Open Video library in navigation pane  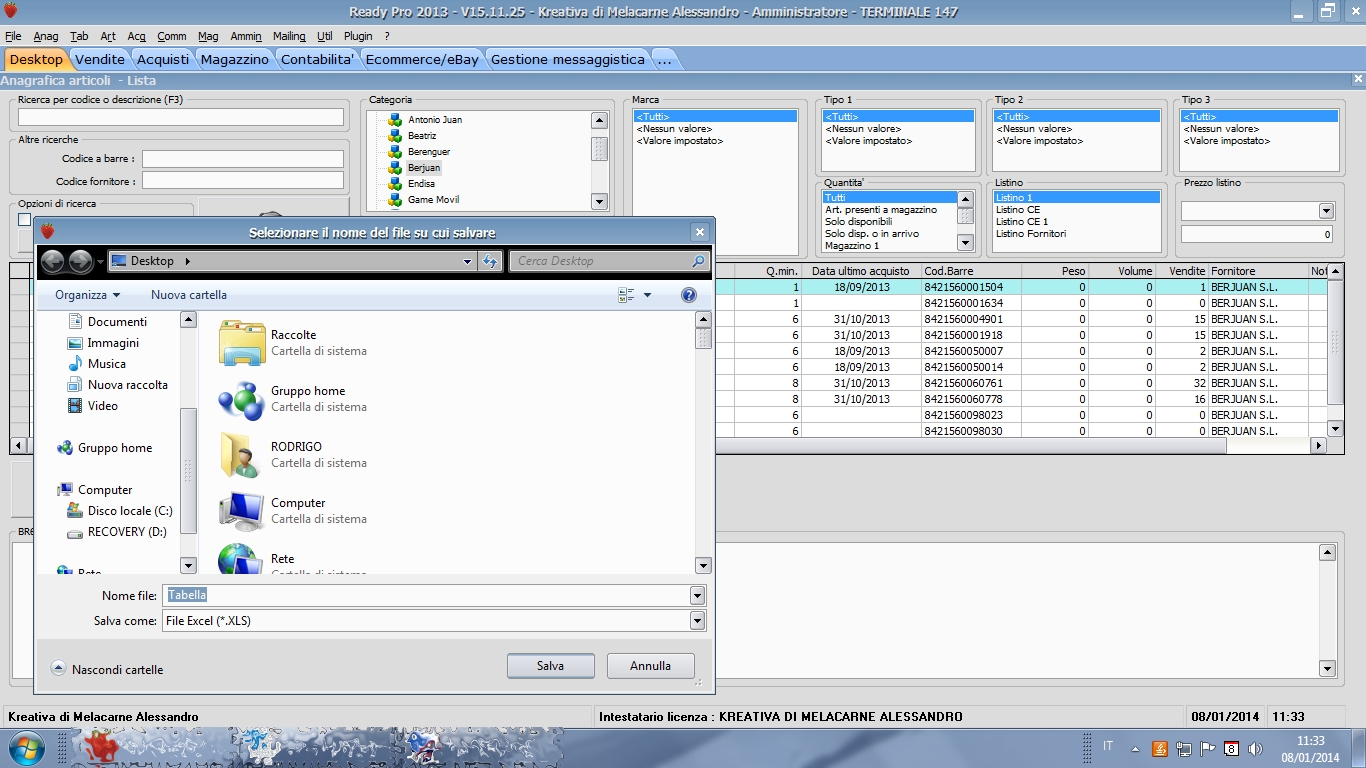[102, 406]
